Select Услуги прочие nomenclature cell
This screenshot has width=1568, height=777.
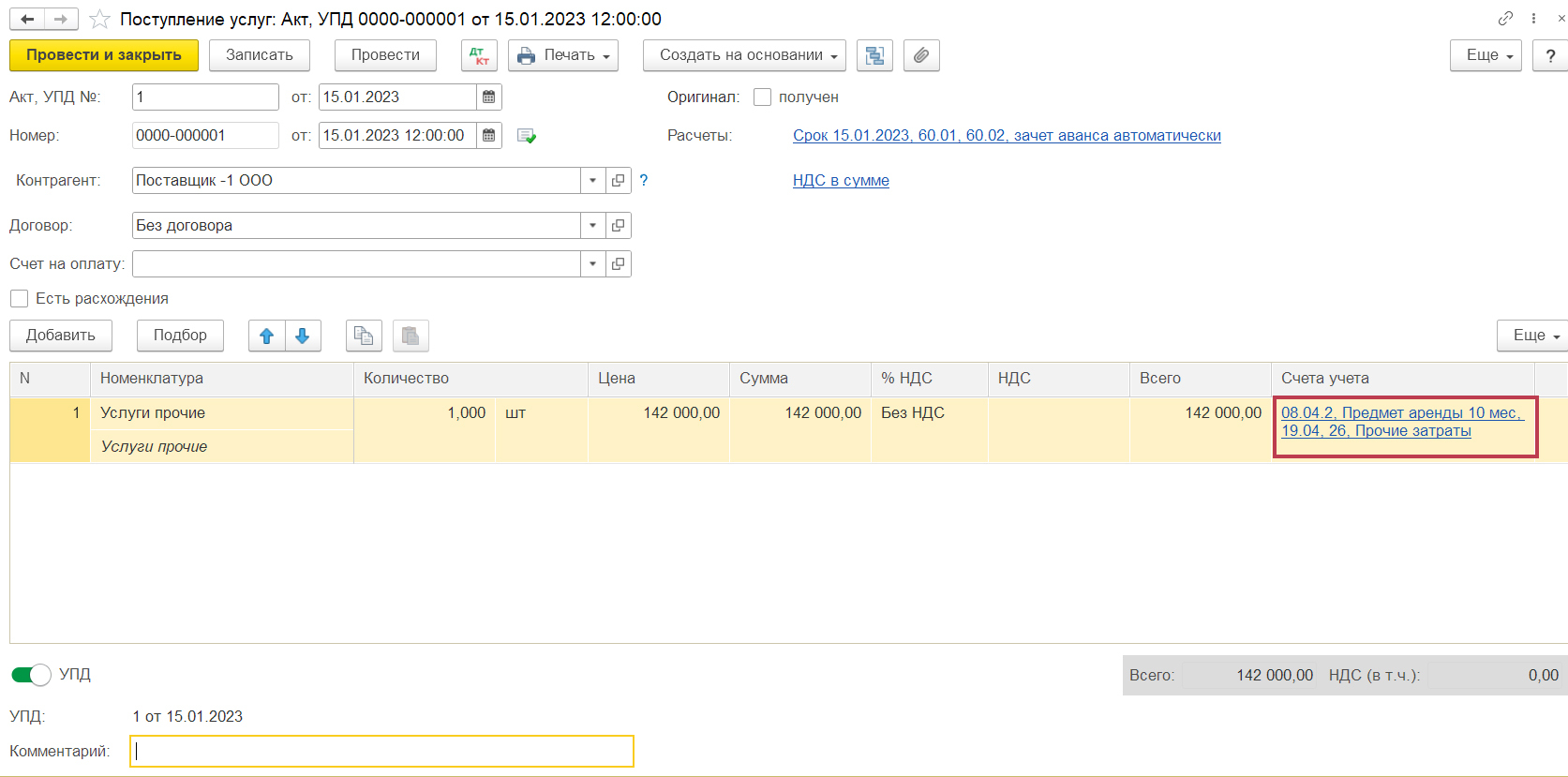pos(222,413)
